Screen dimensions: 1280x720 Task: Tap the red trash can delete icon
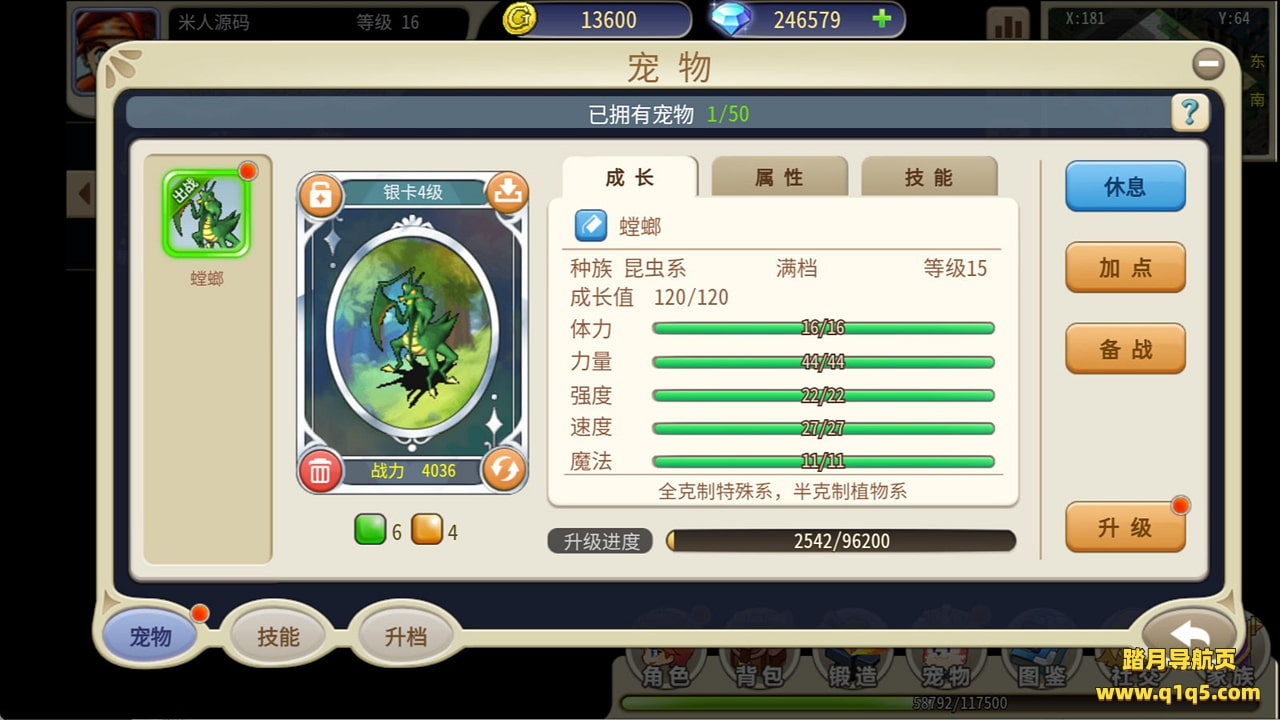coord(320,470)
